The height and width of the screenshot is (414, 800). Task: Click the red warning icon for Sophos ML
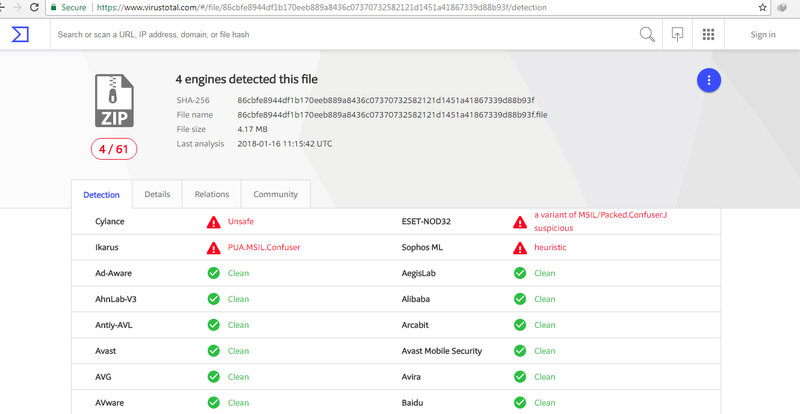point(520,248)
